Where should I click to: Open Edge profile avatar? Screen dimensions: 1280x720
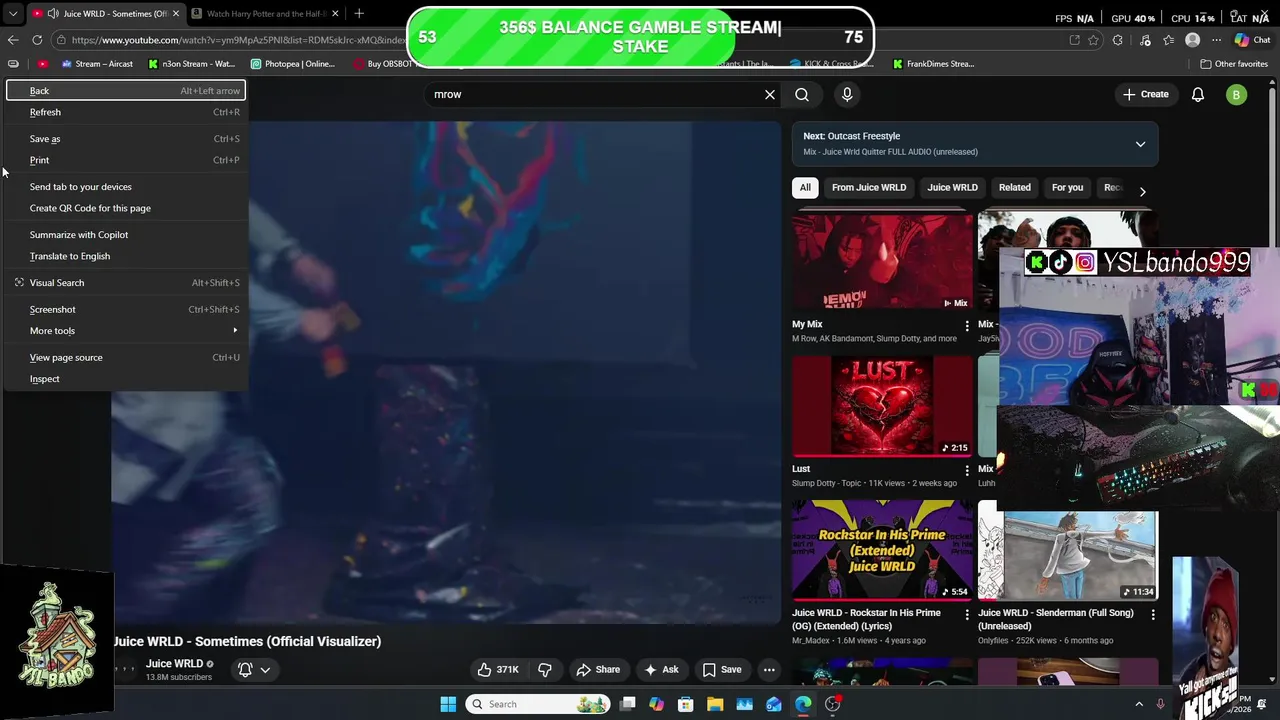(1192, 40)
